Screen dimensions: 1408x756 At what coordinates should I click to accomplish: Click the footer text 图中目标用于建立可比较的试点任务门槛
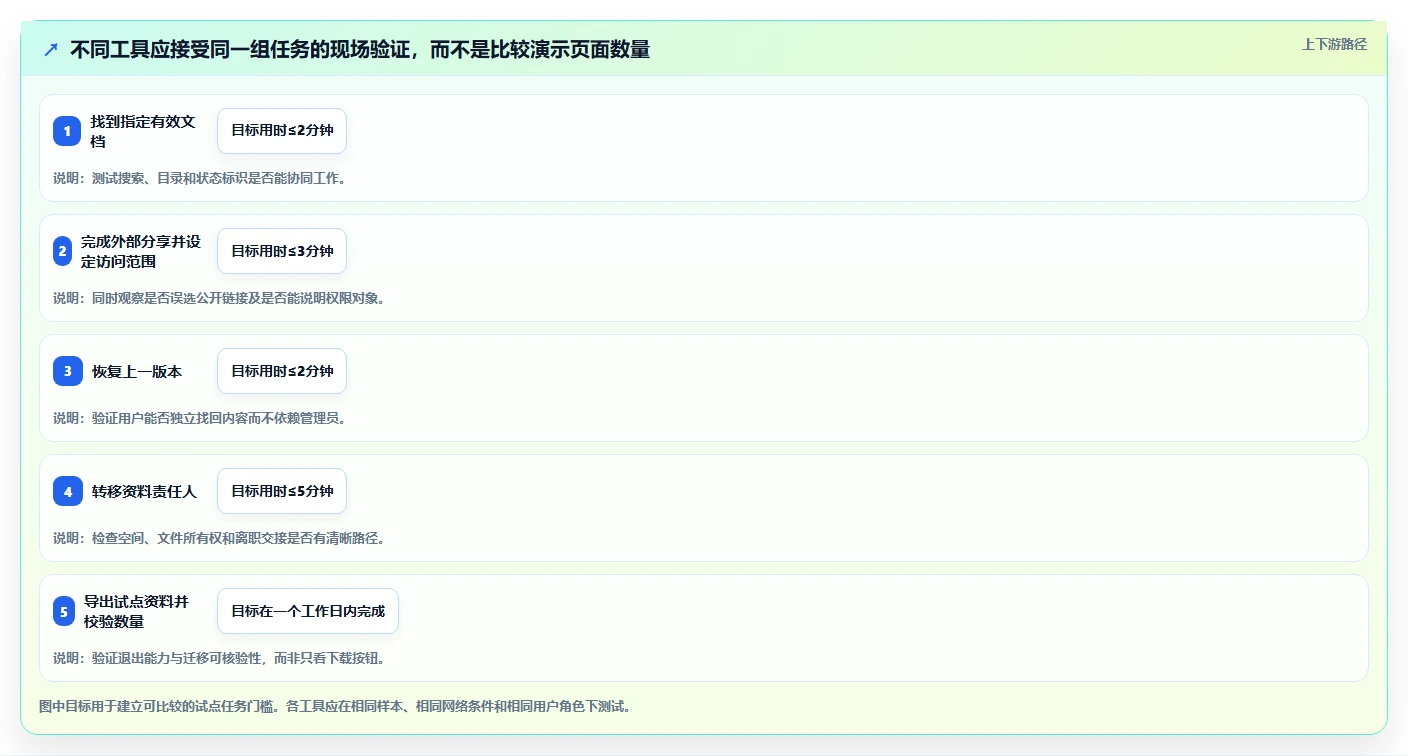tap(335, 707)
